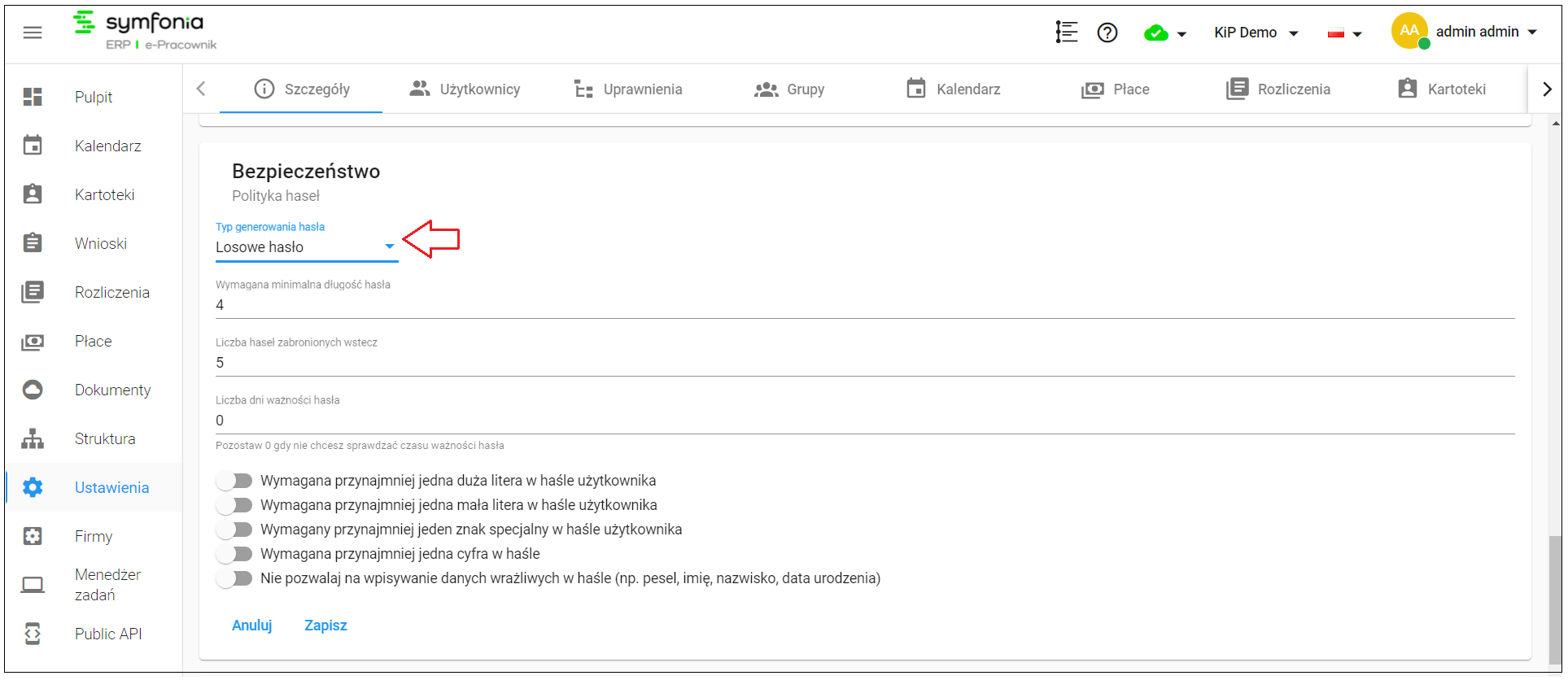Screen dimensions: 1568x680
Task: Open the help question mark icon
Action: coord(1107,33)
